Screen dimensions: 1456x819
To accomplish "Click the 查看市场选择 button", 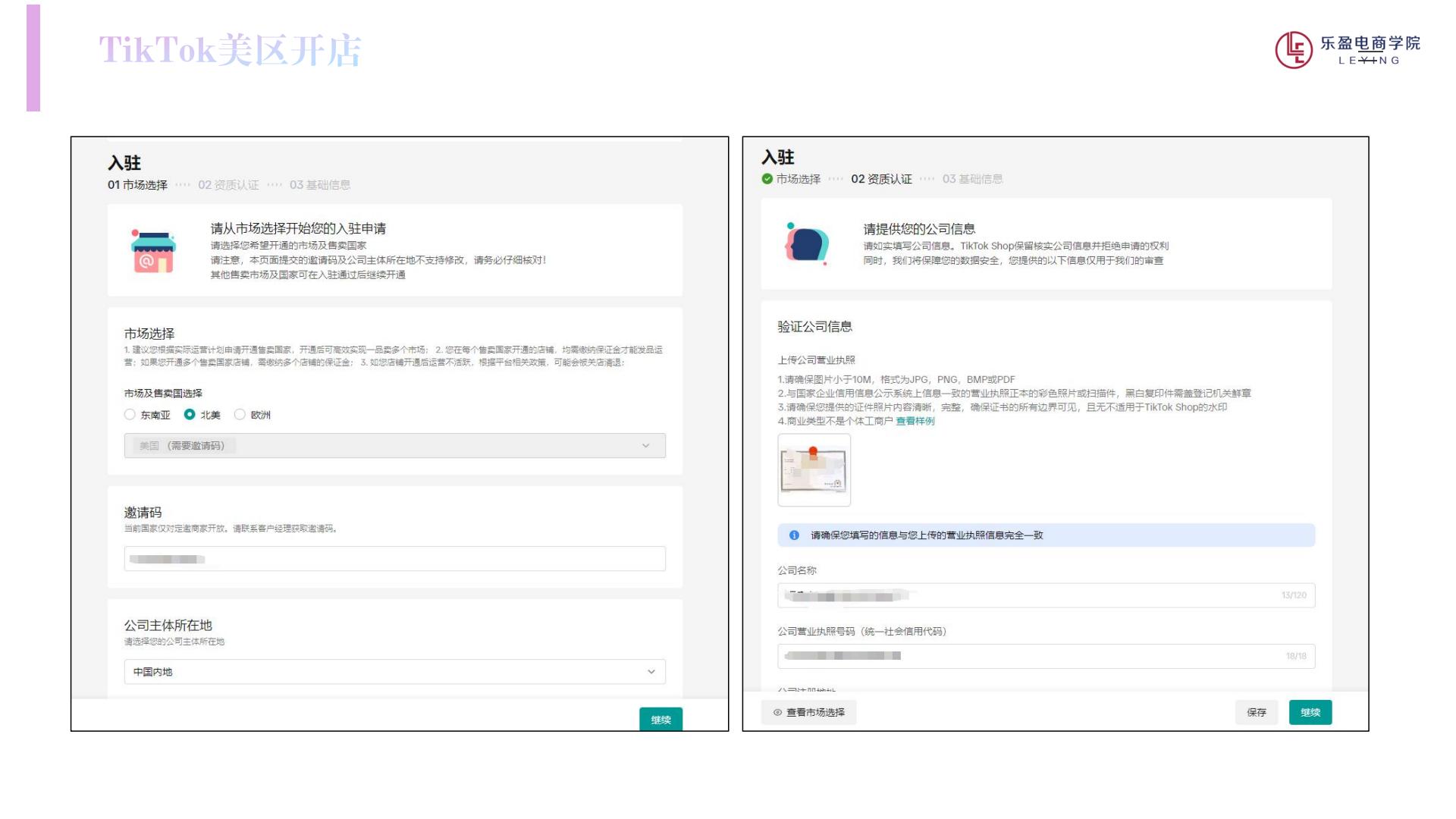I will click(808, 712).
